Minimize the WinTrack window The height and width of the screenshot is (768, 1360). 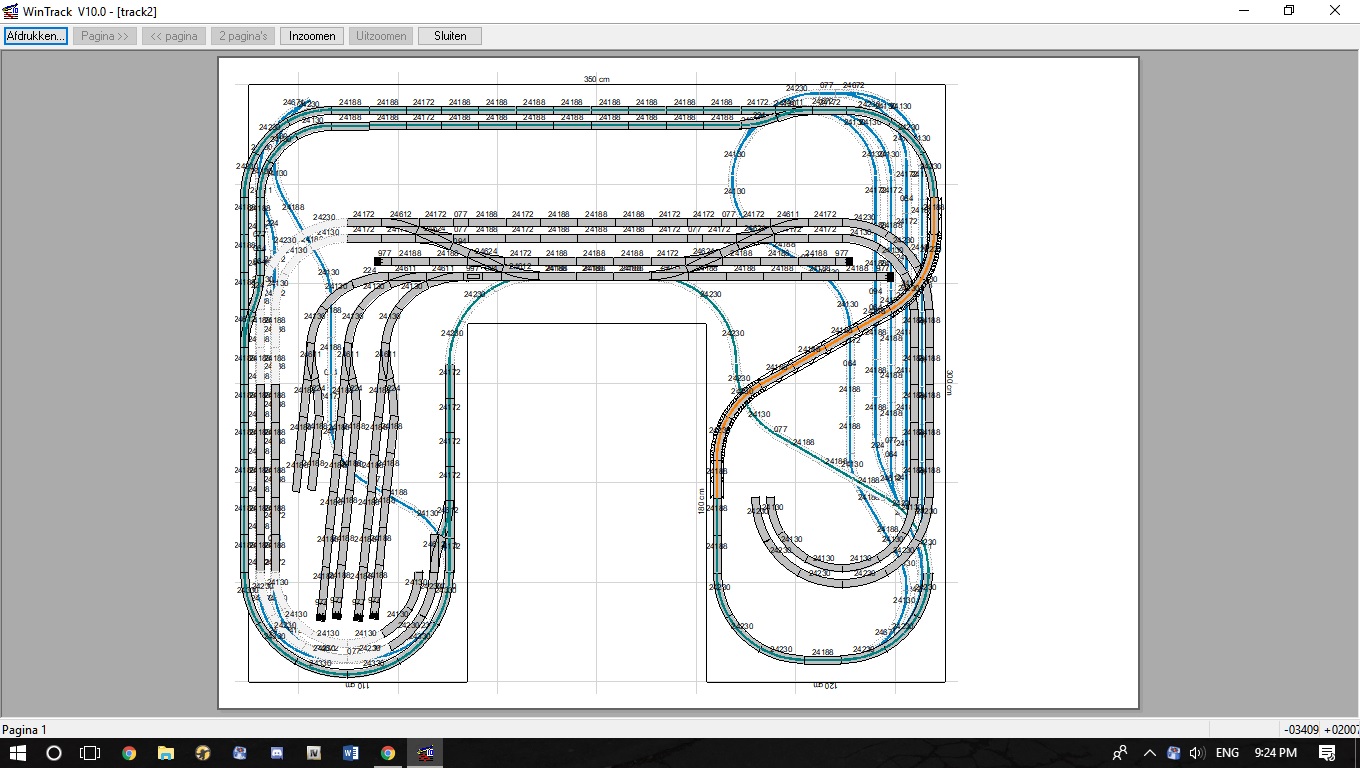coord(1244,11)
